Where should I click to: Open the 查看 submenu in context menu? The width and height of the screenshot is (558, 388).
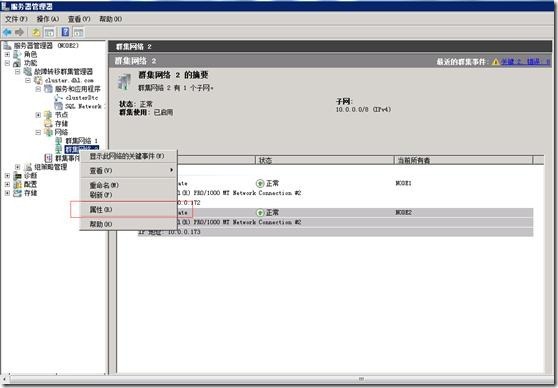point(128,171)
